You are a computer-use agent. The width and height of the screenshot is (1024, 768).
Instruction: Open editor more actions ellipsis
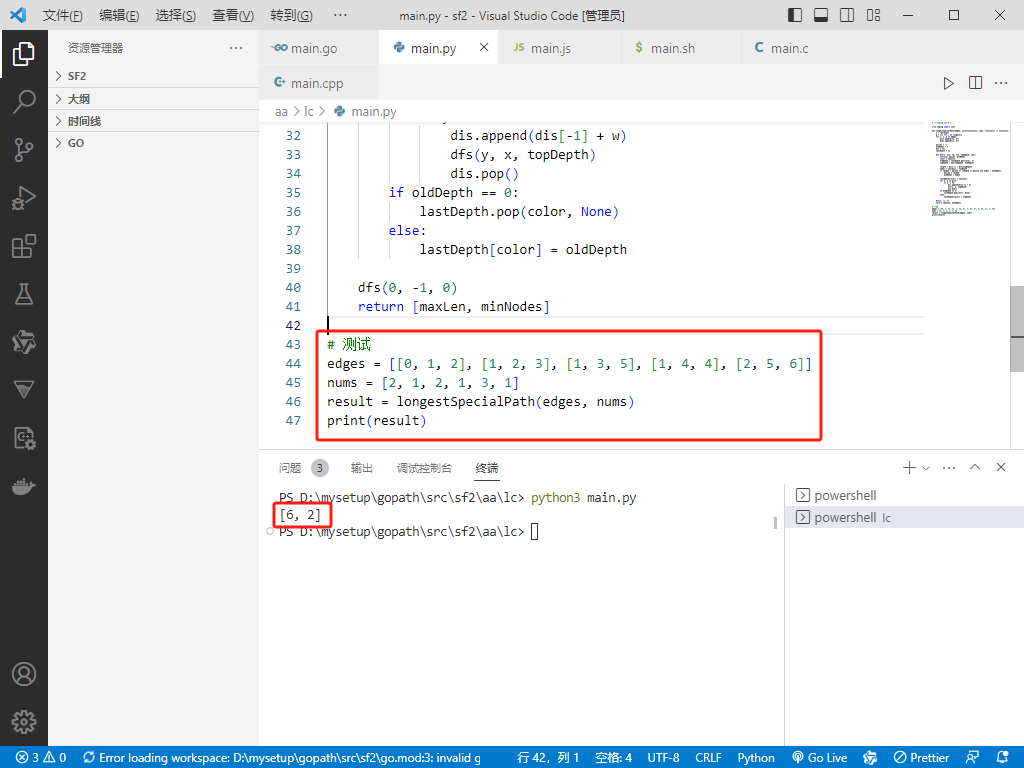tap(1001, 83)
